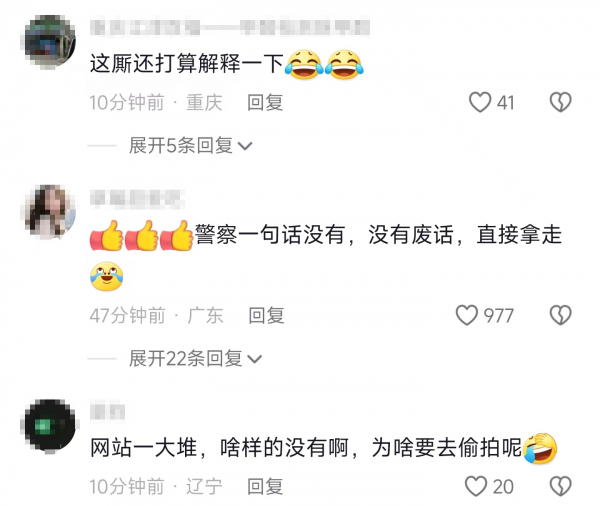Tap broken-heart dislike on Guangdong comment
The image size is (600, 506).
tap(561, 315)
